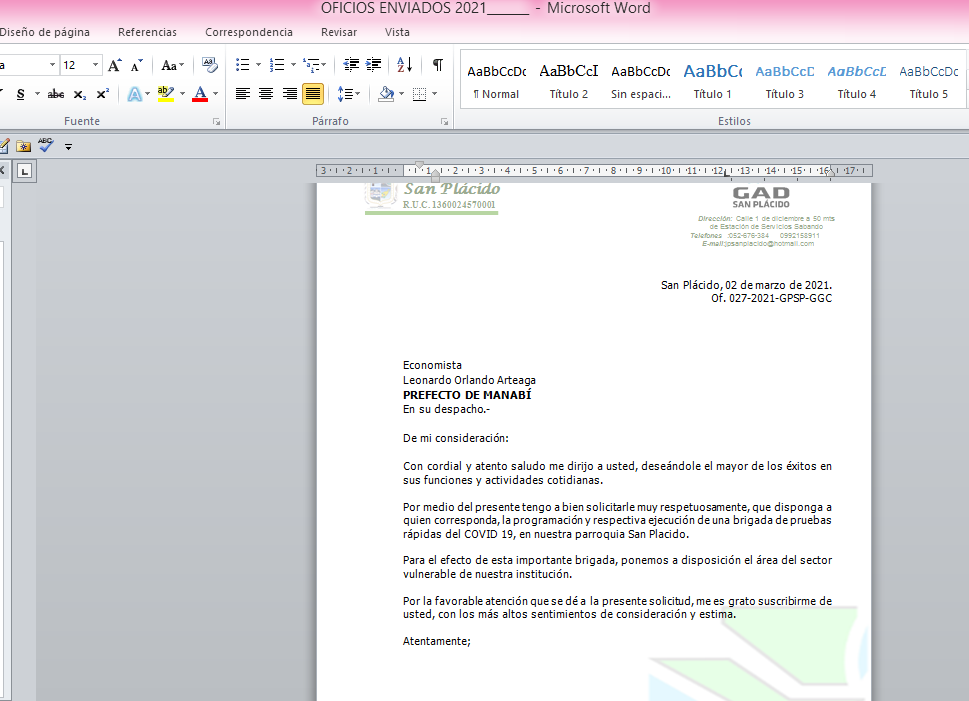Toggle Justify paragraph alignment
Image resolution: width=969 pixels, height=701 pixels.
pyautogui.click(x=313, y=94)
